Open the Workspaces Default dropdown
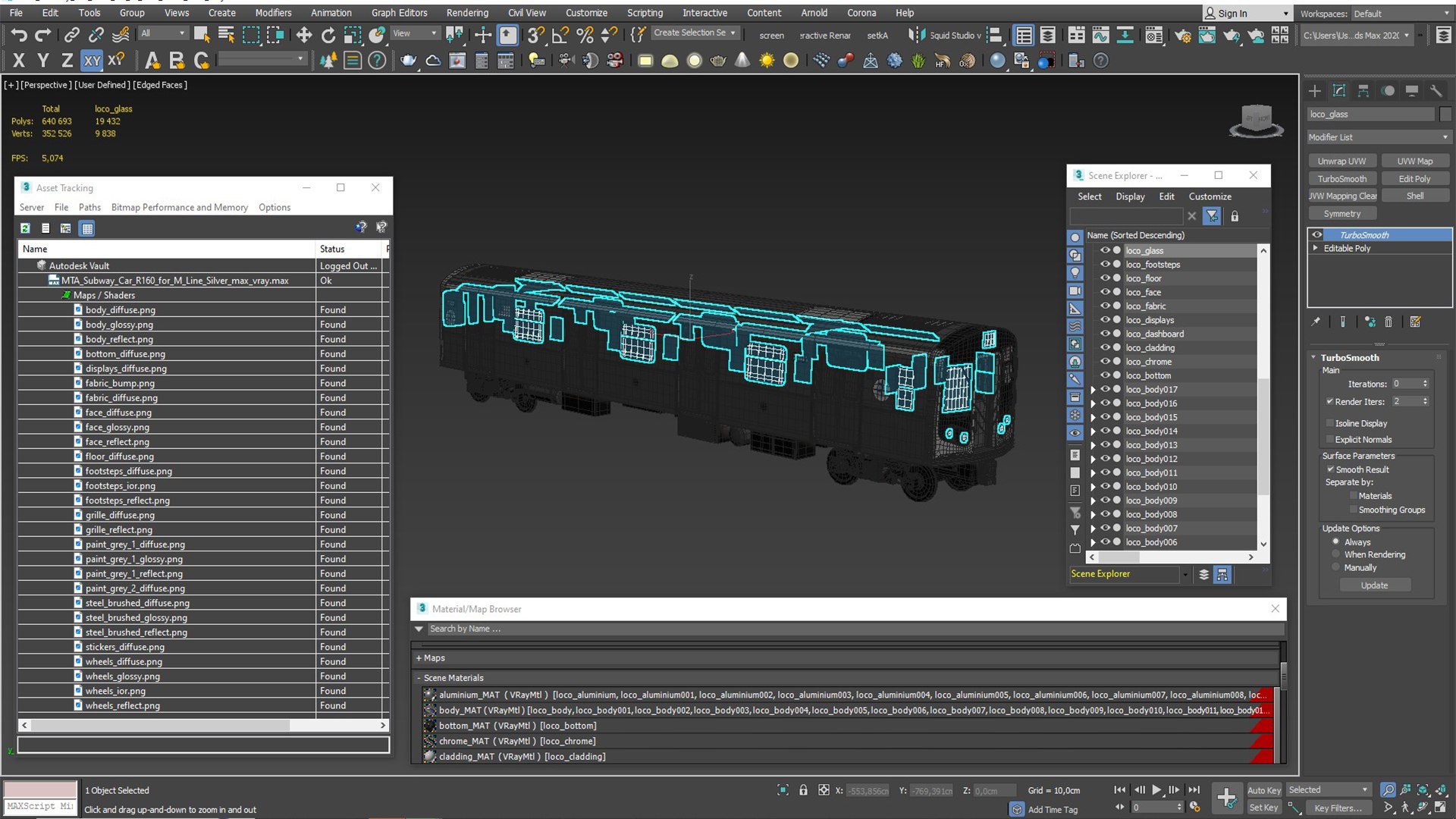1456x819 pixels. (x=1402, y=14)
